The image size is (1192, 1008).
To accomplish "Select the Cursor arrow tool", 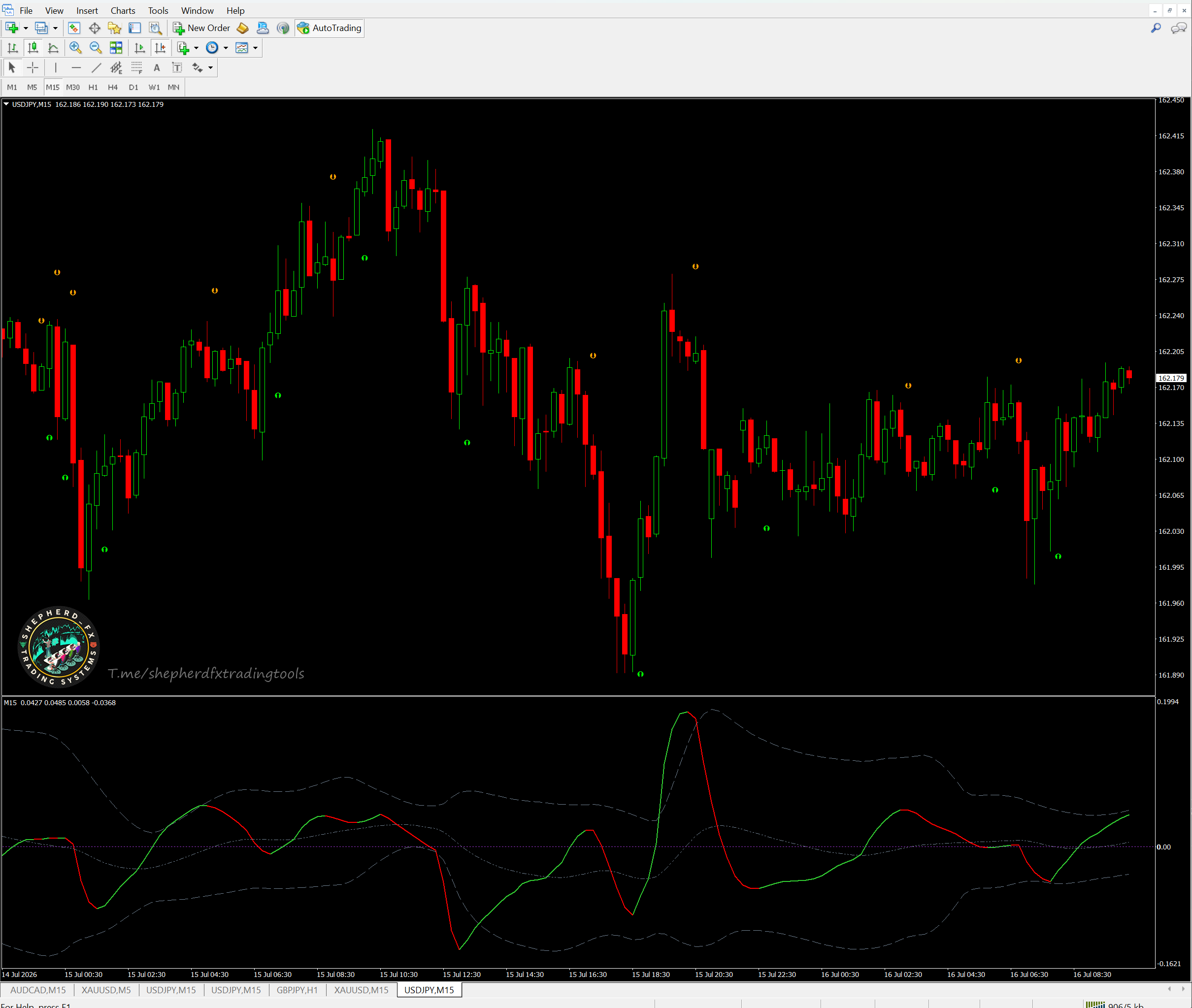I will point(12,68).
